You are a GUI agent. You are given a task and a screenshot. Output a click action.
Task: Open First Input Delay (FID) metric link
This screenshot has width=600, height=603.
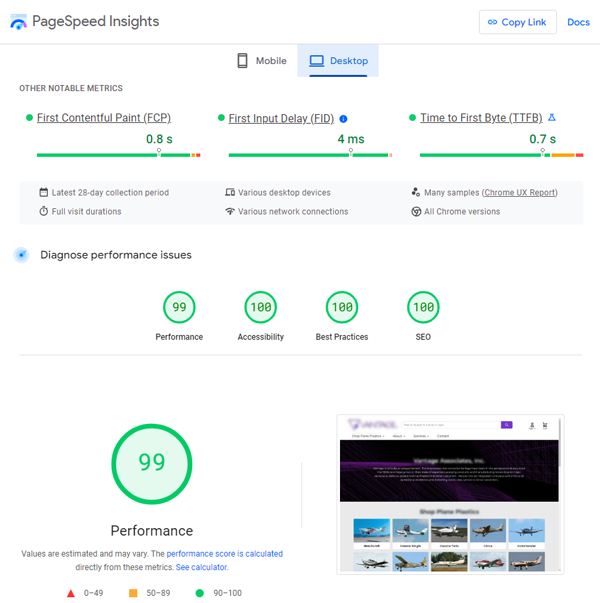(282, 118)
